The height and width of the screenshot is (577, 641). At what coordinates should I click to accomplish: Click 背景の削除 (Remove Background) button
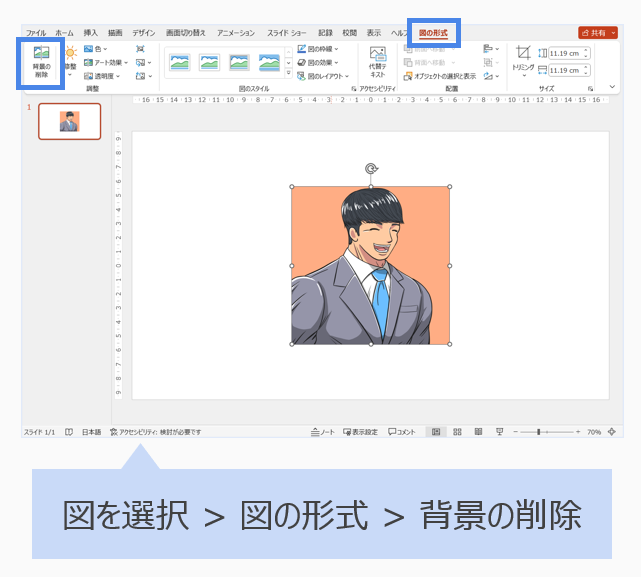coord(41,62)
